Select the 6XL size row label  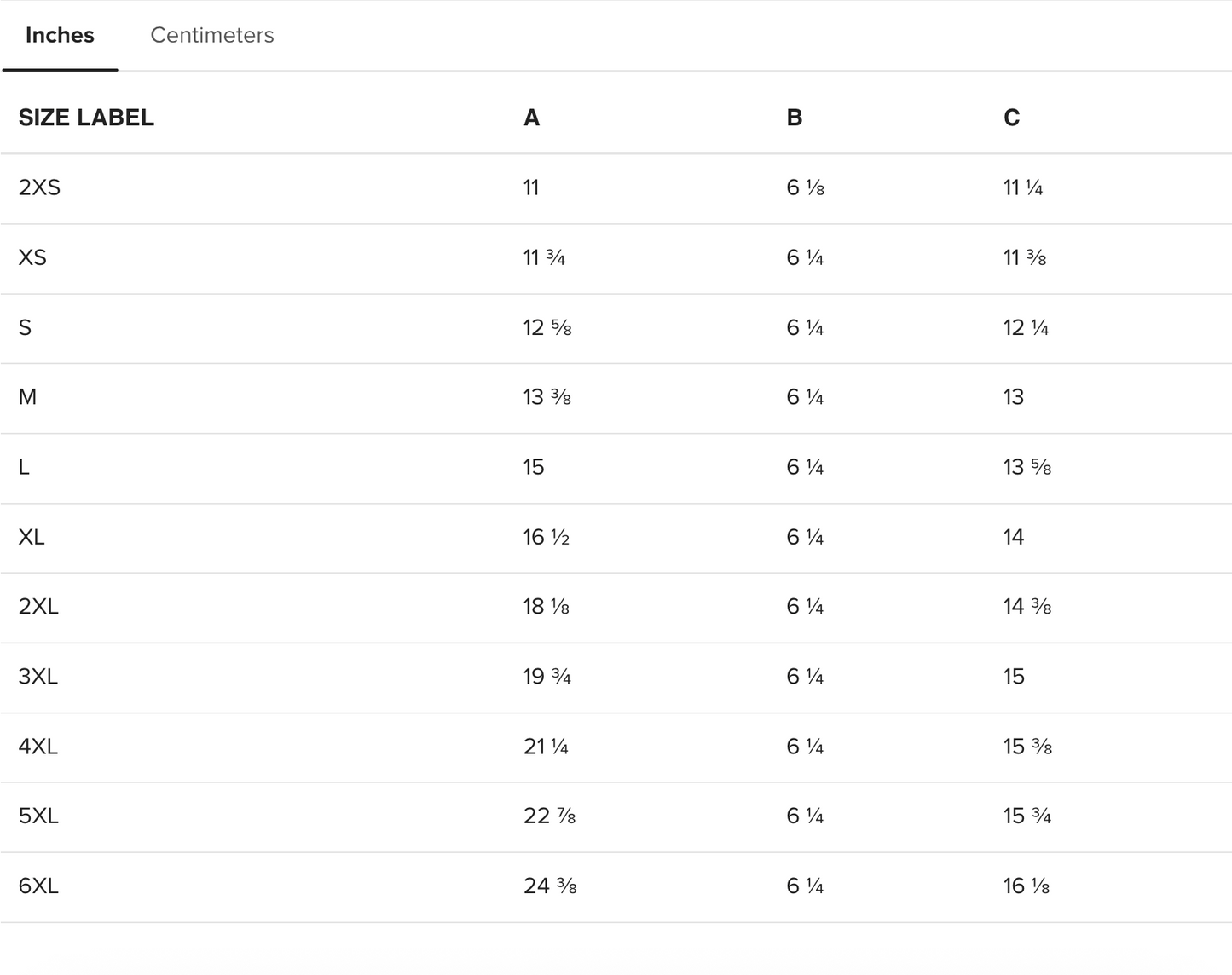coord(38,886)
